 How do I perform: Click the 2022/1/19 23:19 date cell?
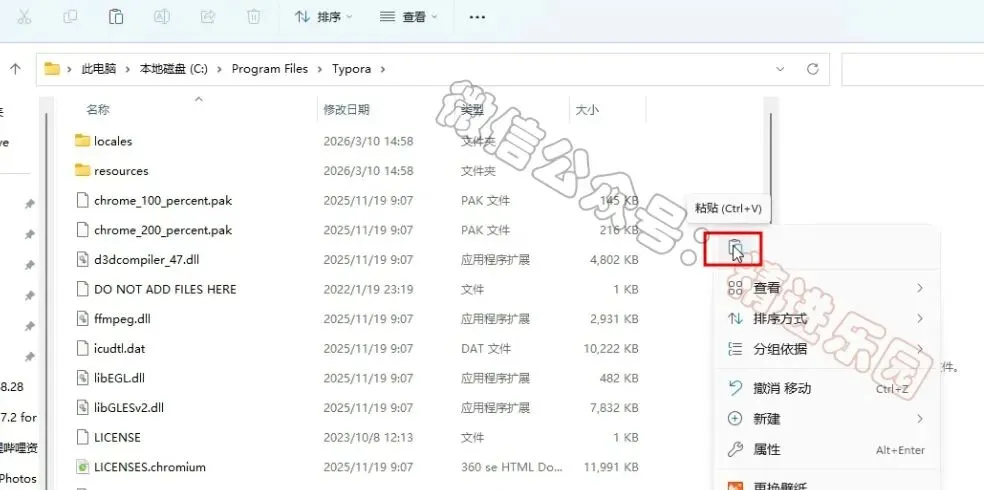coord(368,289)
